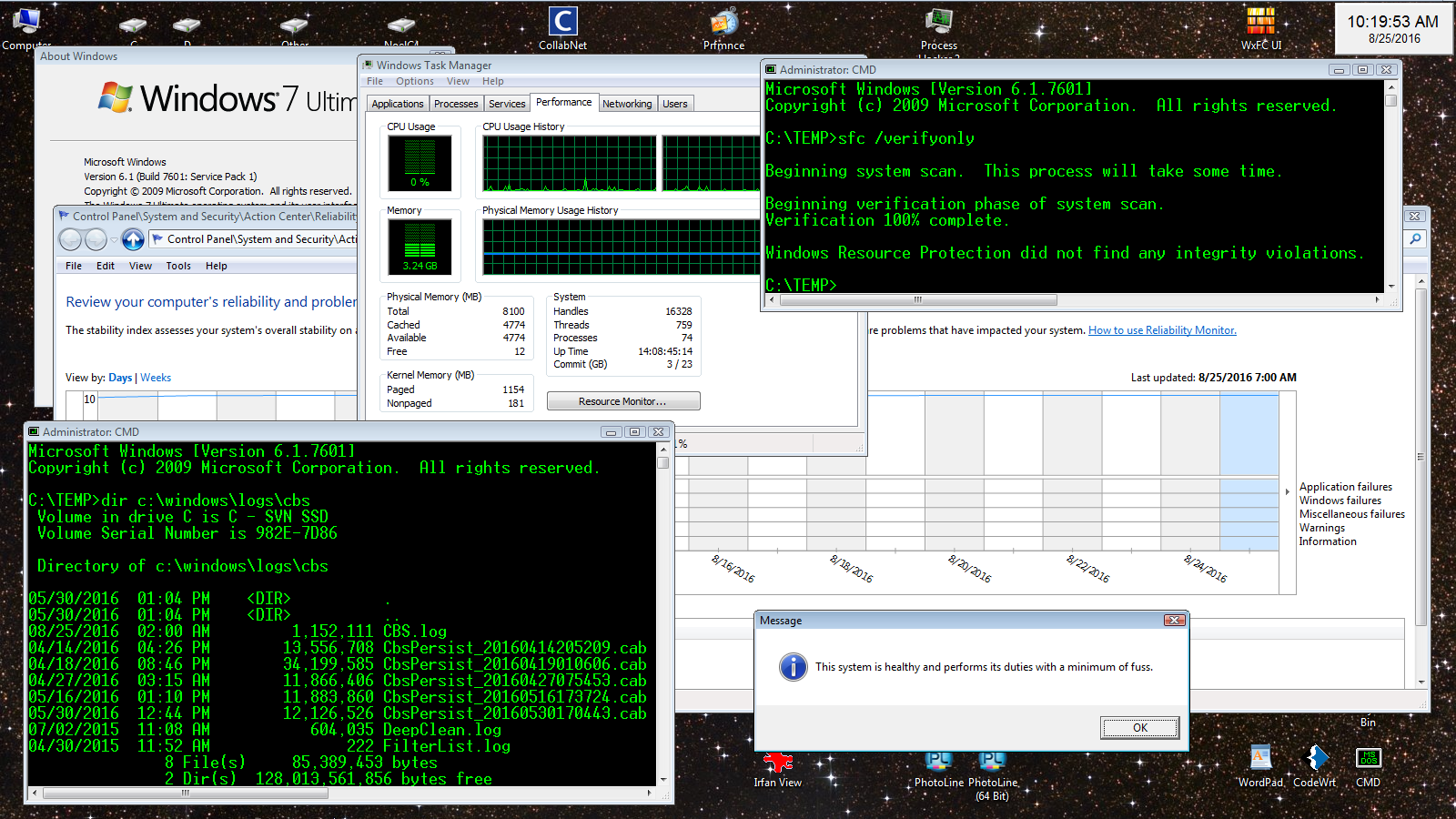Expand chart right arrow beside Application failures
This screenshot has width=1456, height=819.
1287,491
